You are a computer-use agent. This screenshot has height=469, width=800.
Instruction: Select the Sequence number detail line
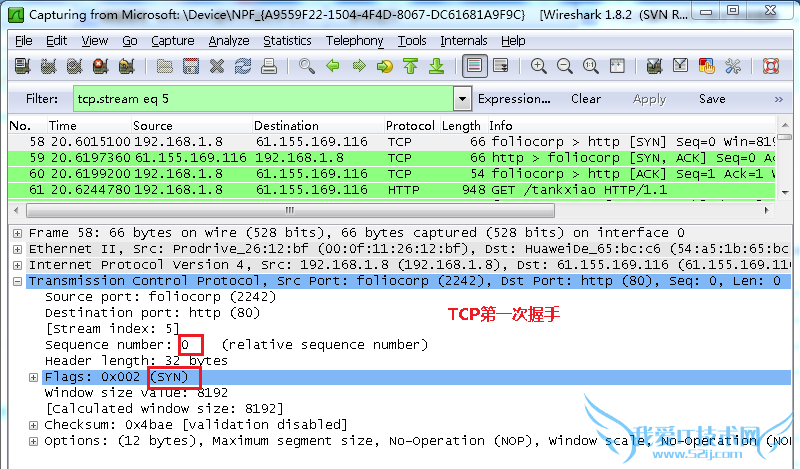click(236, 345)
